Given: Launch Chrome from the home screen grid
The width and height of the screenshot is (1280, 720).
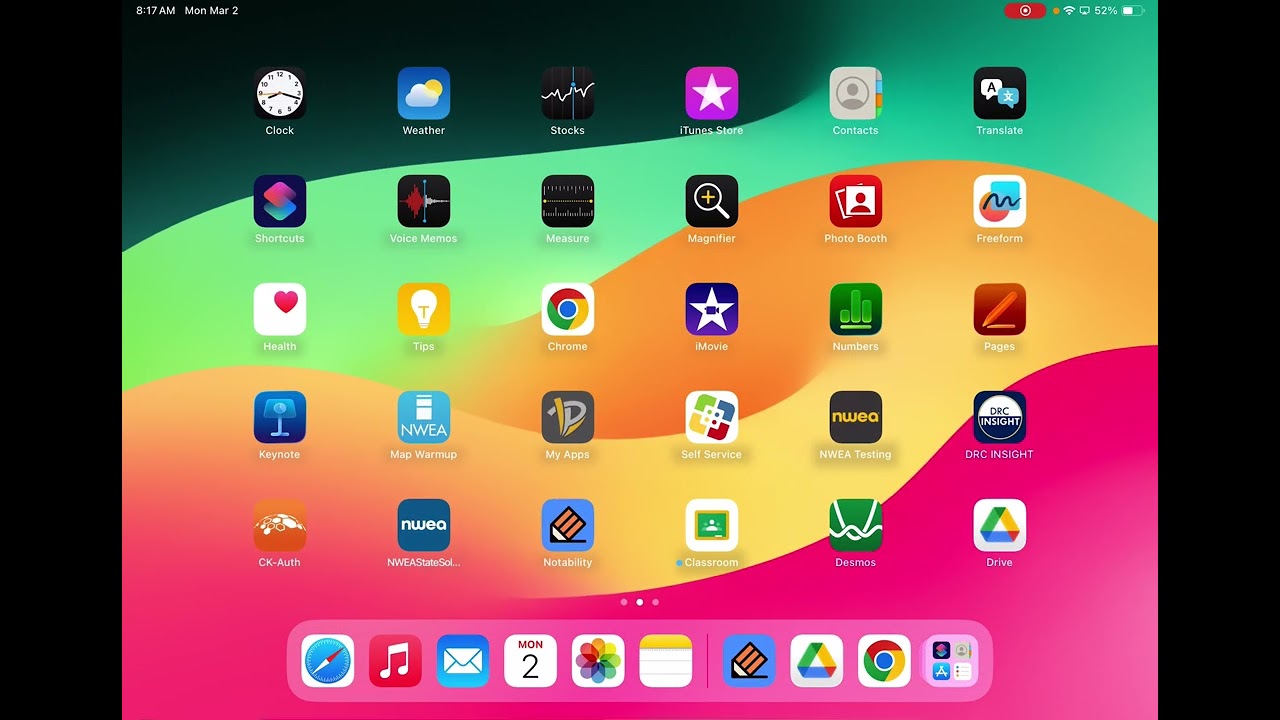Looking at the screenshot, I should point(568,309).
